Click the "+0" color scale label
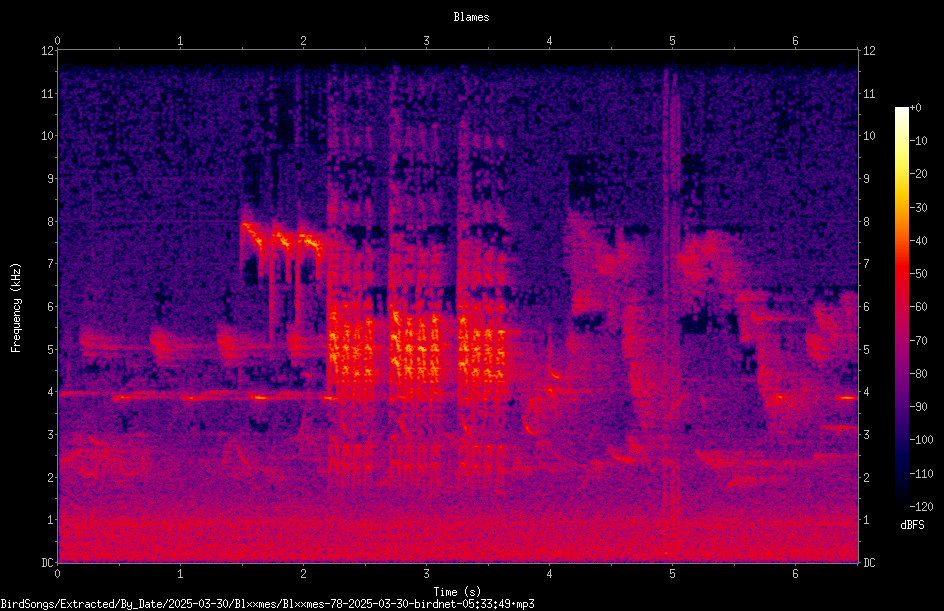This screenshot has height=611, width=944. point(915,108)
